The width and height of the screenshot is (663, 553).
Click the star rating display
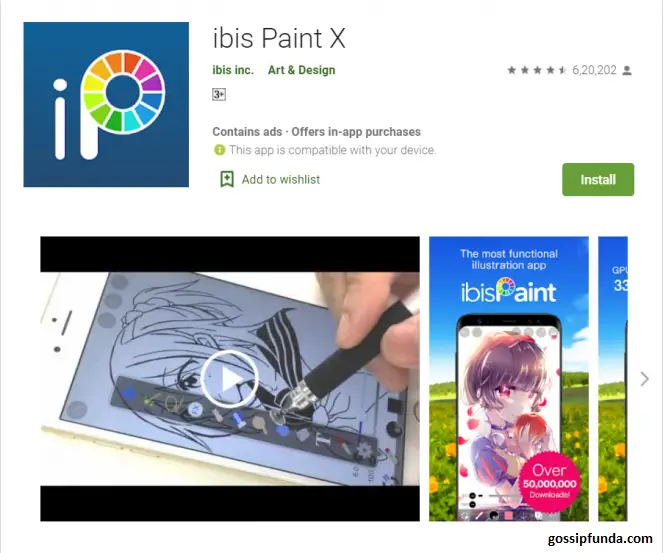point(537,70)
